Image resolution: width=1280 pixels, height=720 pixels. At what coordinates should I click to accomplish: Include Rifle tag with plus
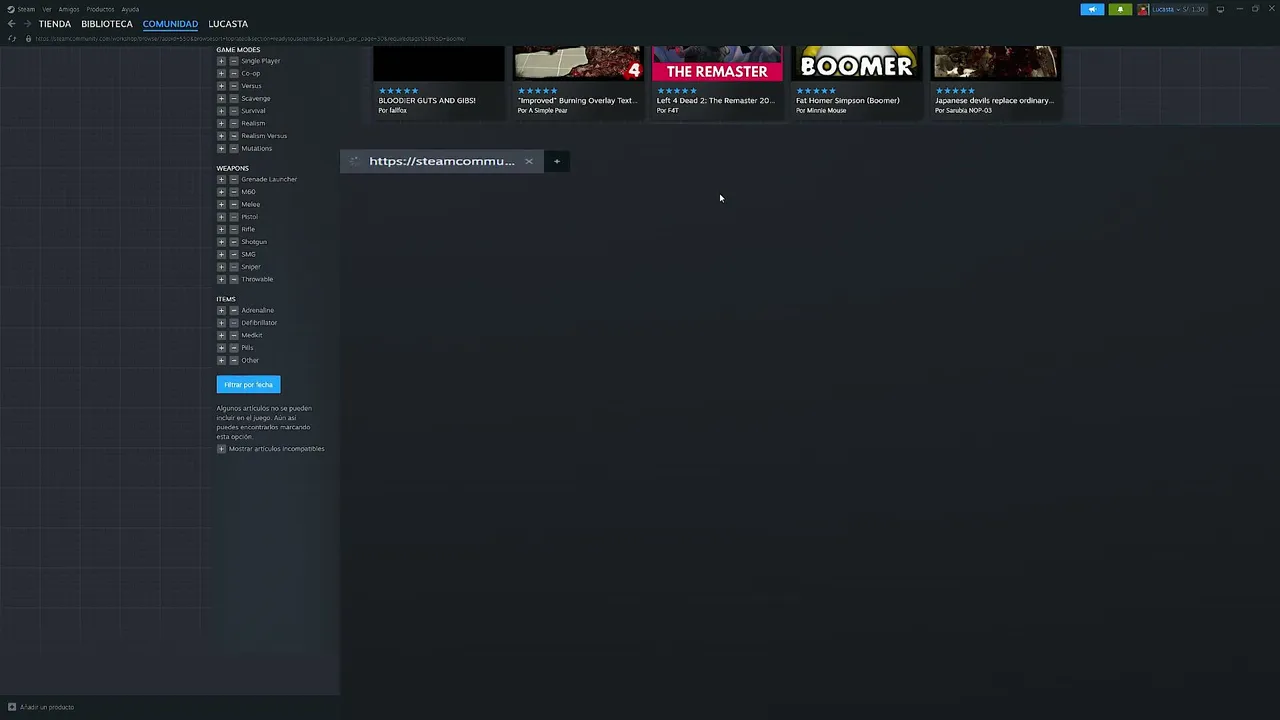point(221,229)
